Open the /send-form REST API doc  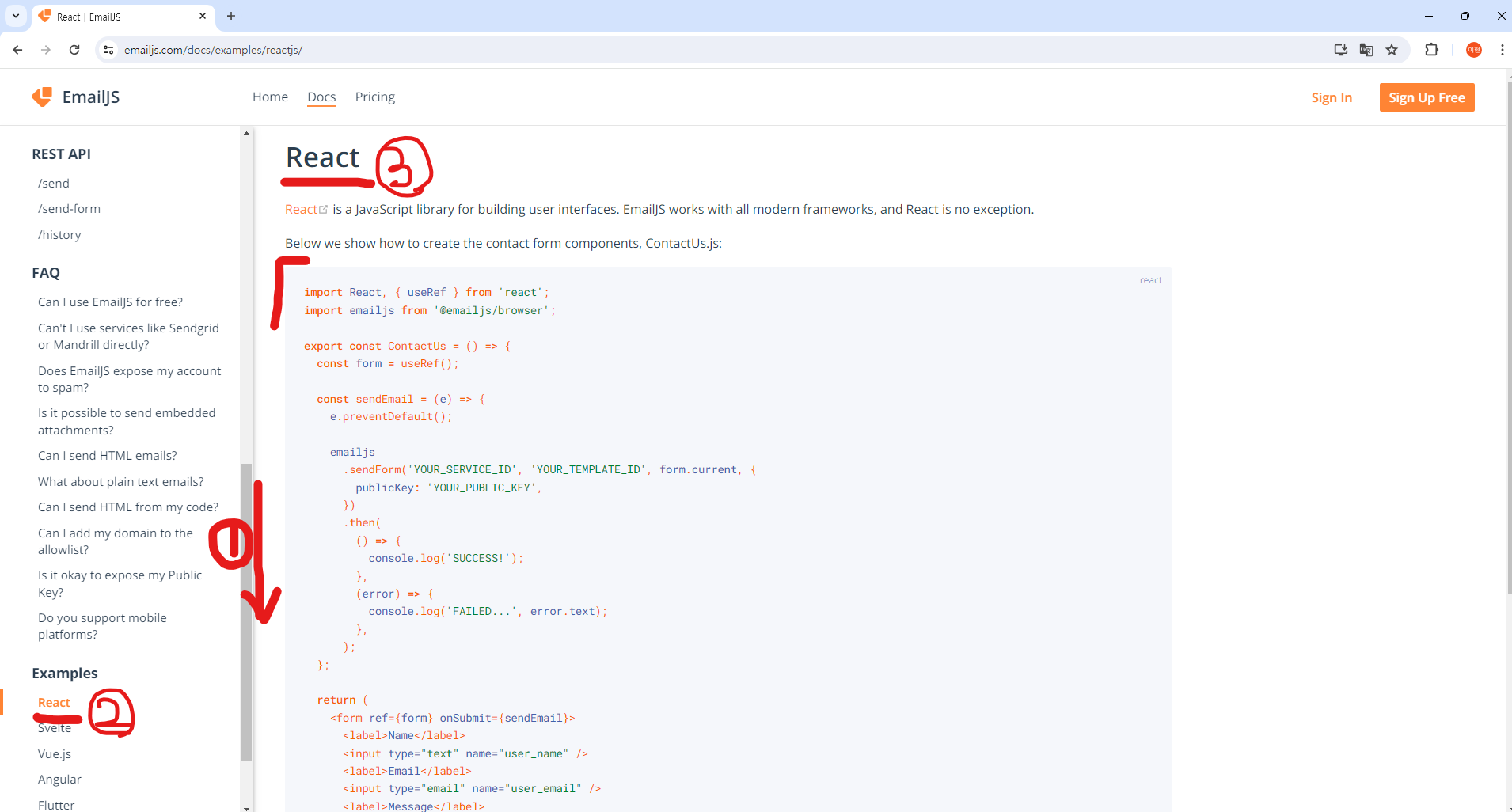click(x=69, y=209)
